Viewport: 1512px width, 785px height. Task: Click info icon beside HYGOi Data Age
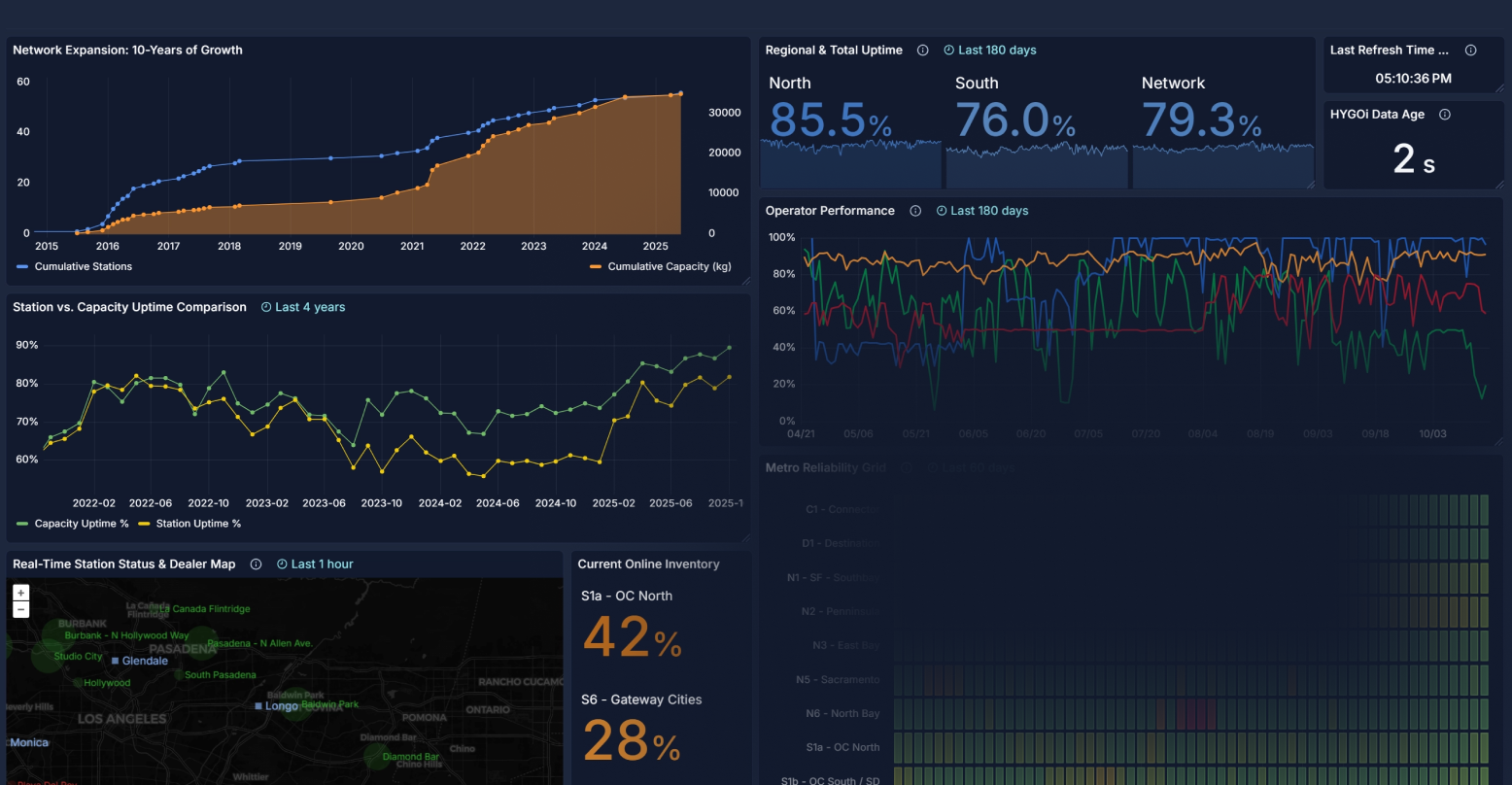coord(1444,115)
